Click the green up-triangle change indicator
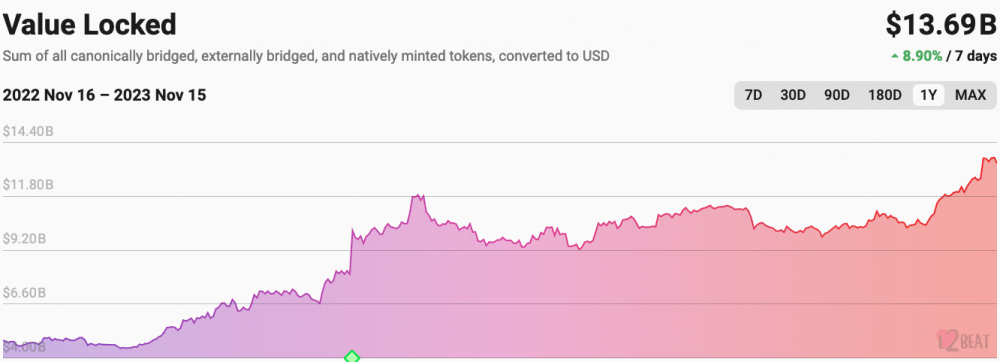The width and height of the screenshot is (1000, 362). pos(895,57)
